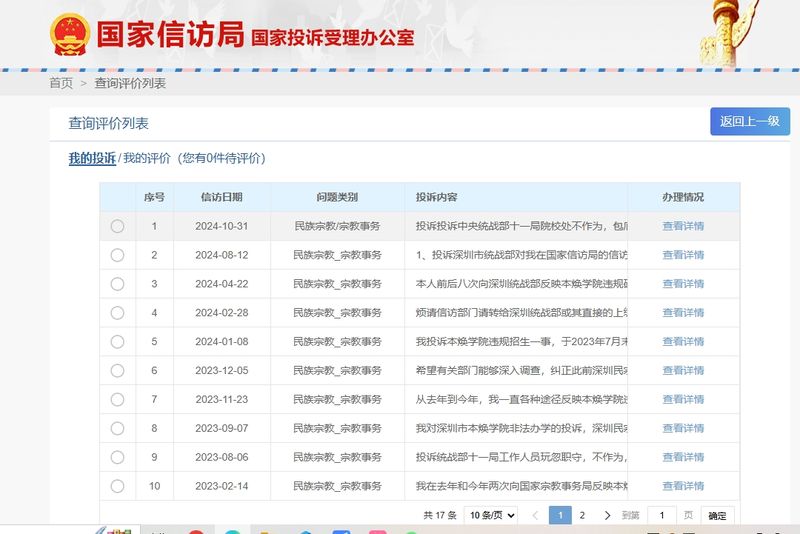800x534 pixels.
Task: Select the radio button for row 5
Action: (x=117, y=342)
